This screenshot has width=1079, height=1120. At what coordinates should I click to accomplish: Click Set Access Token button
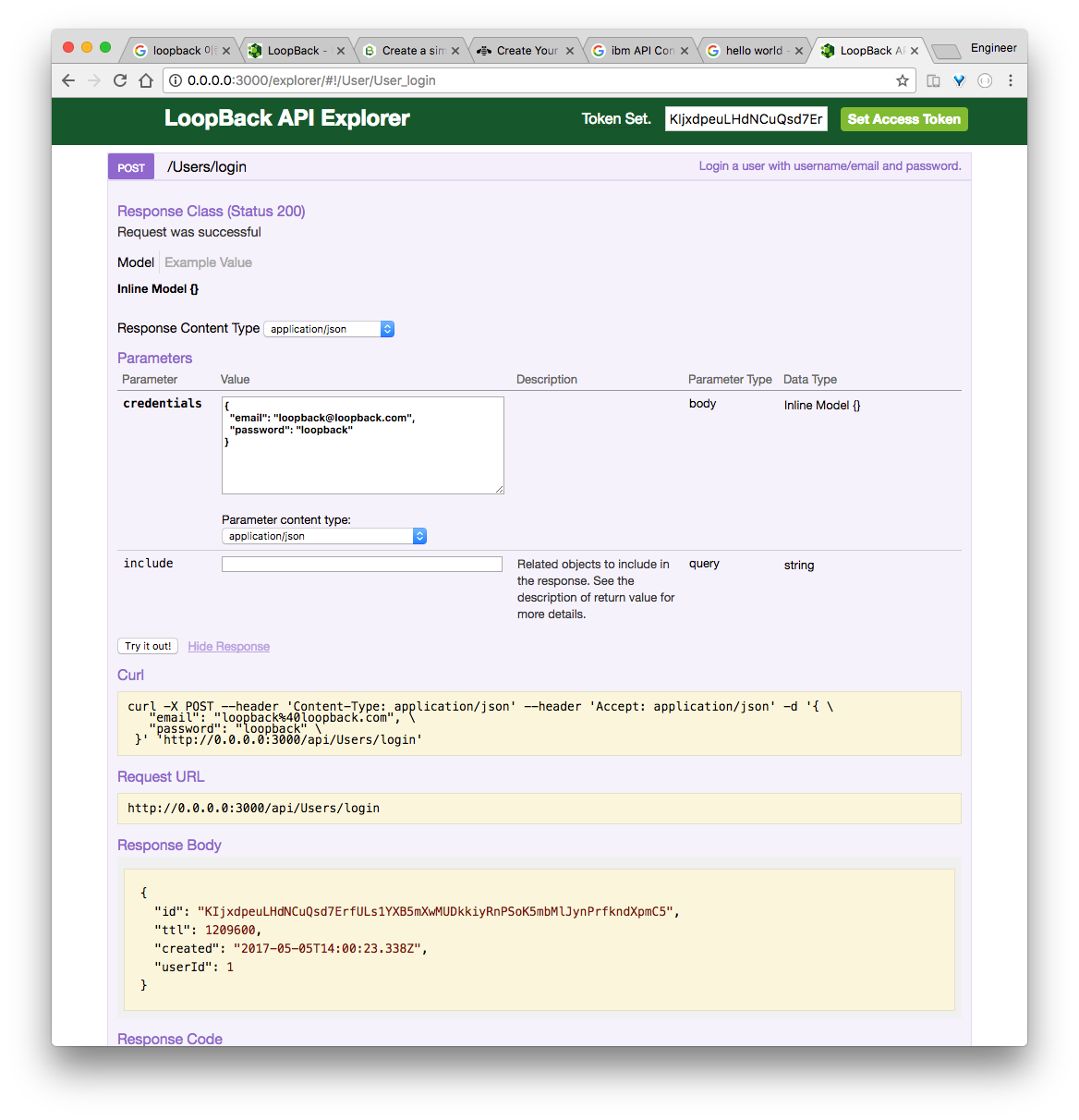903,118
